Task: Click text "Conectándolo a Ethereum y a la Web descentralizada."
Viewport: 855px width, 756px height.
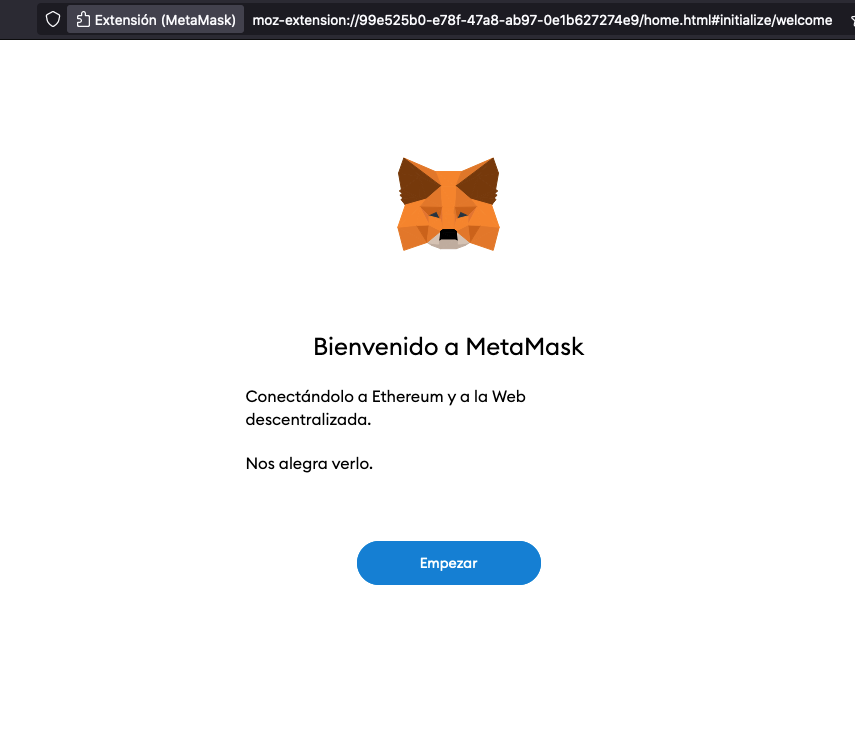Action: pyautogui.click(x=386, y=407)
